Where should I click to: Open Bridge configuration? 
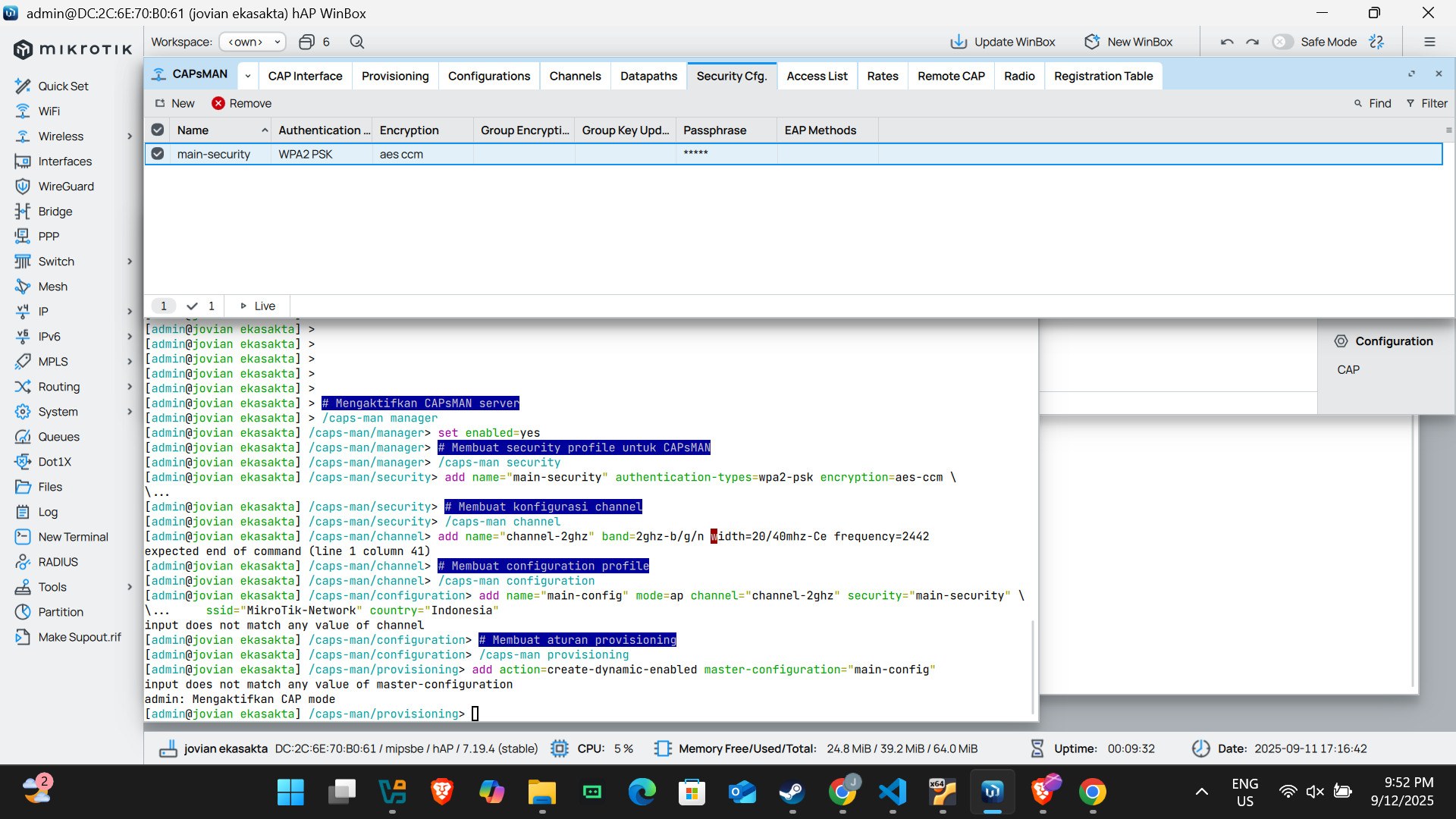click(55, 211)
